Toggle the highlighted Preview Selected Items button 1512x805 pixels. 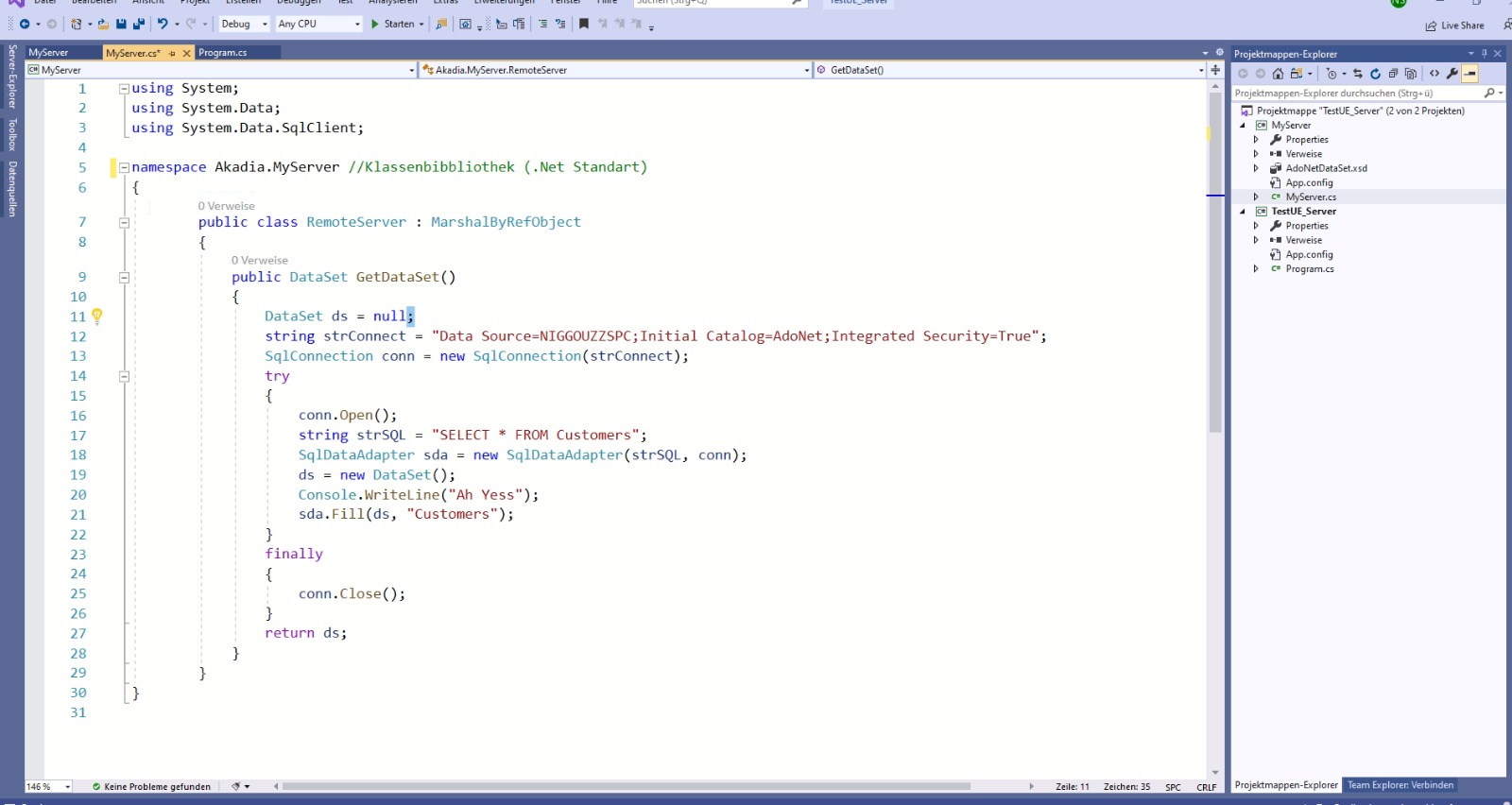tap(1470, 74)
